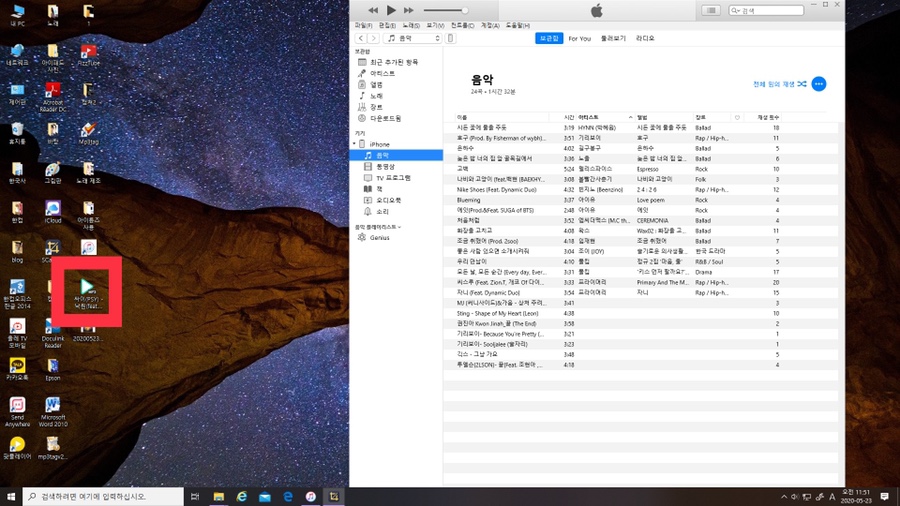Viewport: 900px width, 506px height.
Task: Sort by the 장르 column header
Action: (x=712, y=117)
